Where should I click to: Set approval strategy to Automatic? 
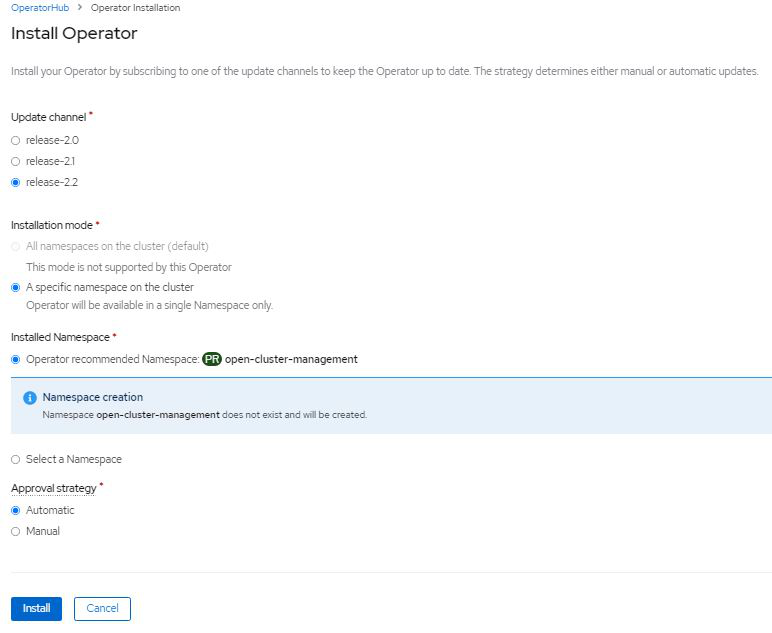(15, 510)
